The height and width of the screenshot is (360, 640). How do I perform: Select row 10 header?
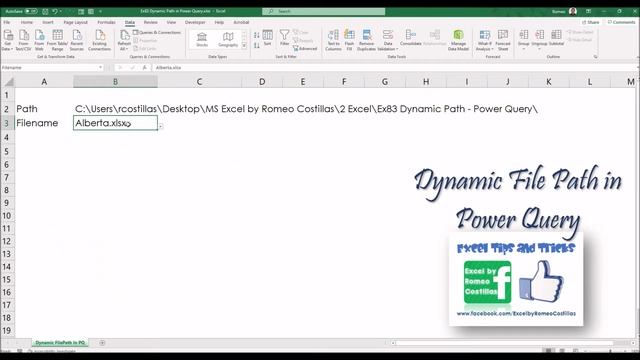pyautogui.click(x=7, y=216)
